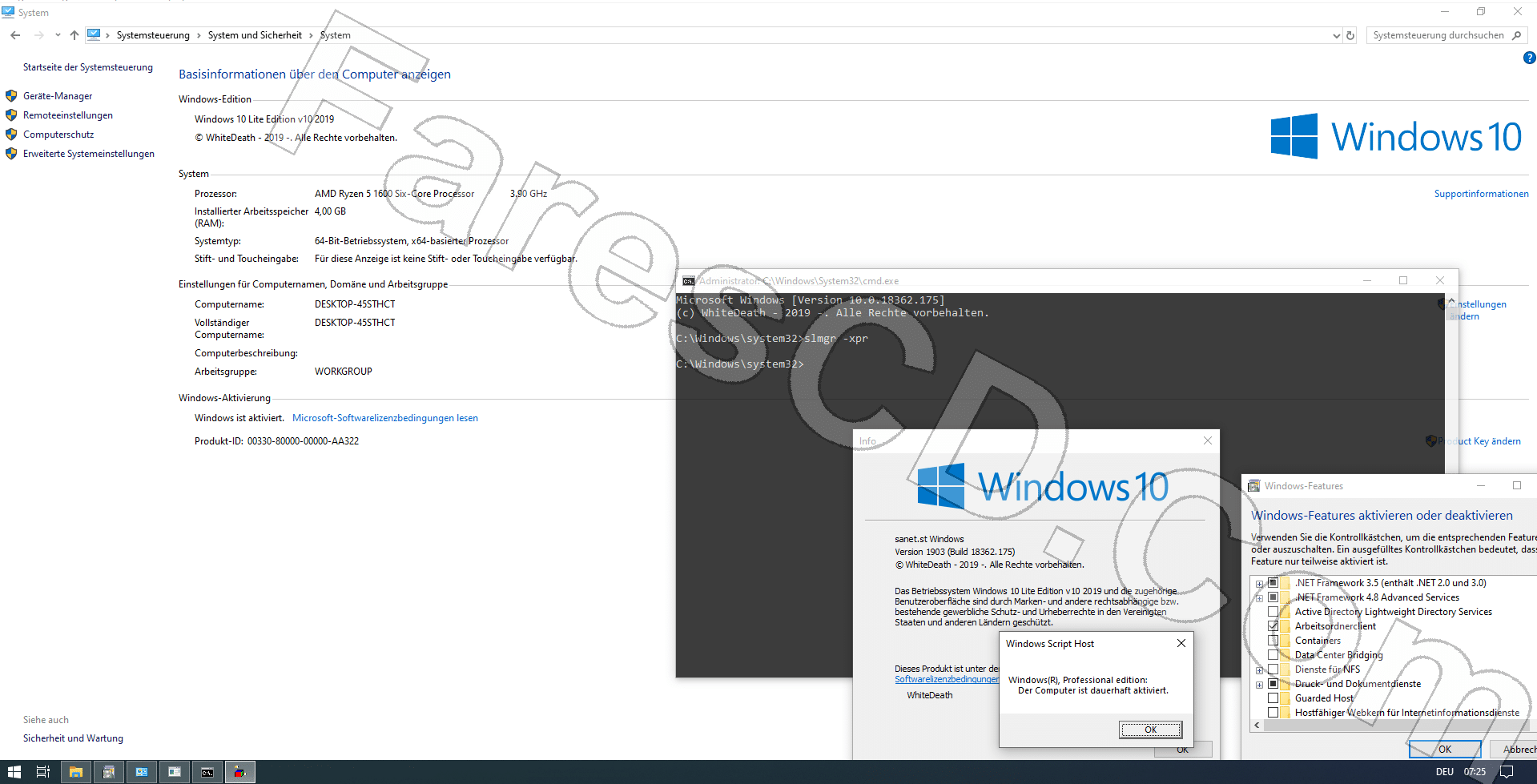Screen dimensions: 1537x784
Task: Switch to winver Info taskbar button
Action: tap(175, 772)
